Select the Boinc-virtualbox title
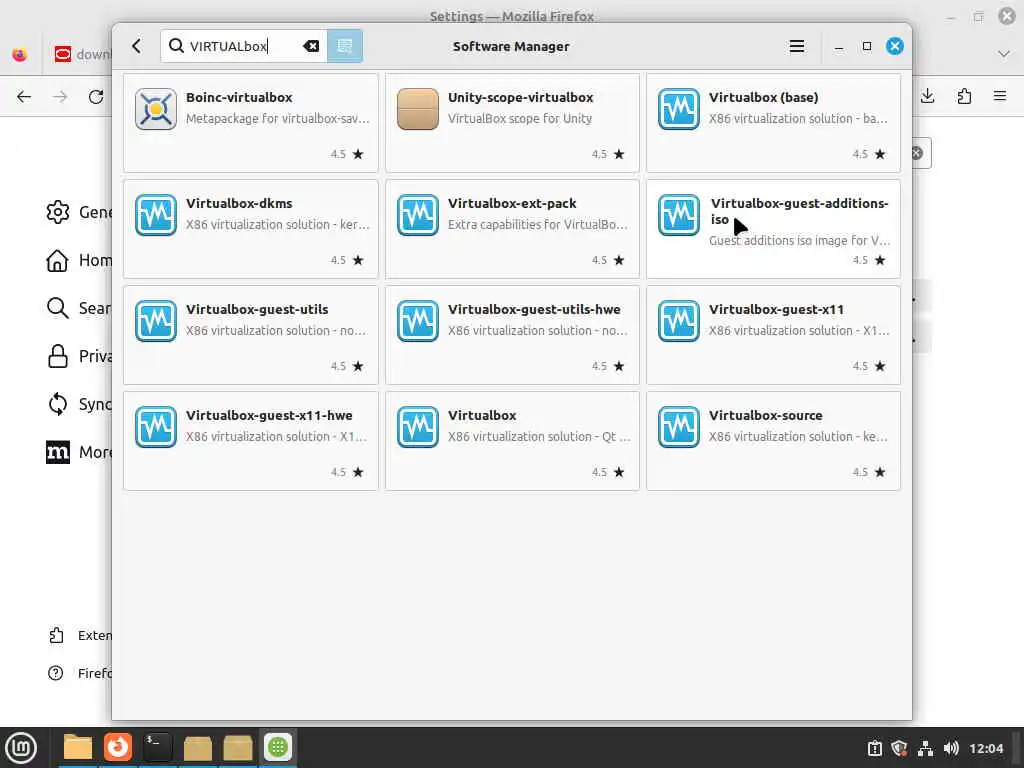This screenshot has height=768, width=1024. tap(239, 97)
